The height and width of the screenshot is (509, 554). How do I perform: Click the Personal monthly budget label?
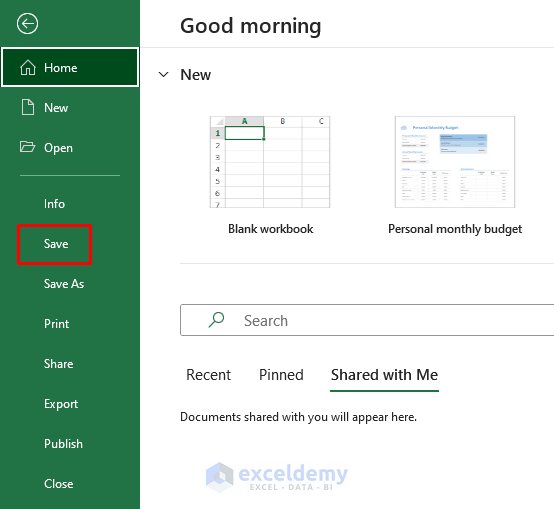pyautogui.click(x=455, y=229)
